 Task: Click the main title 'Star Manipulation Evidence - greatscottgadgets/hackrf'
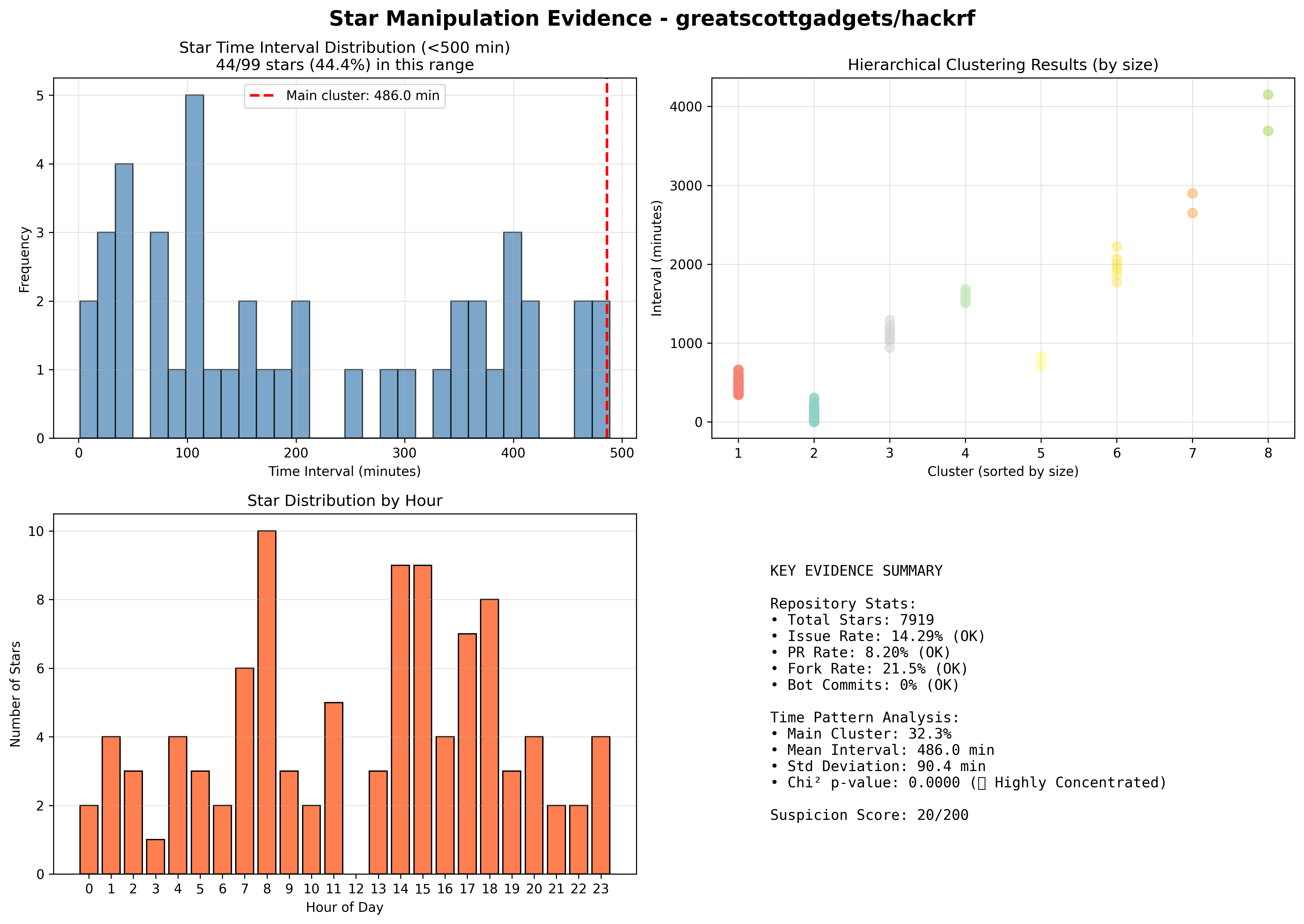(651, 19)
